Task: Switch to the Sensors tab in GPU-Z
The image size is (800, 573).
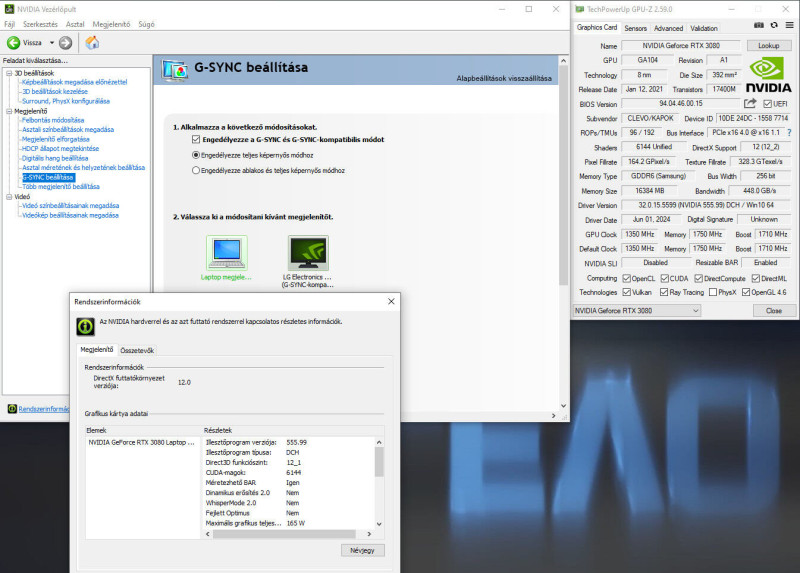Action: (635, 28)
